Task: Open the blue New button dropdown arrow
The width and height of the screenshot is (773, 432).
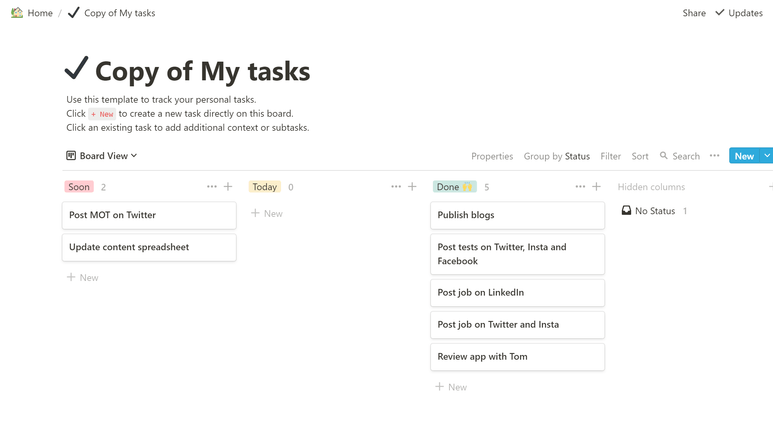Action: [767, 155]
